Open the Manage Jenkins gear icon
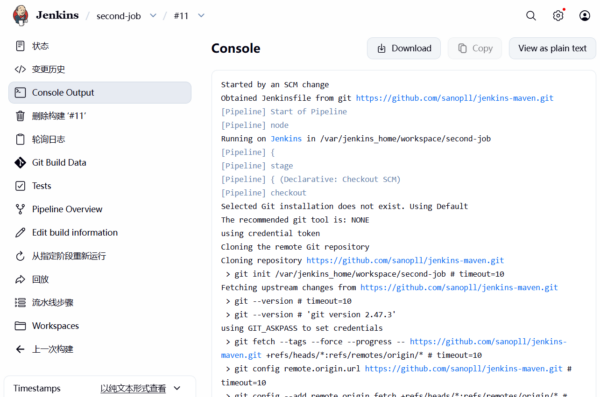 (558, 16)
